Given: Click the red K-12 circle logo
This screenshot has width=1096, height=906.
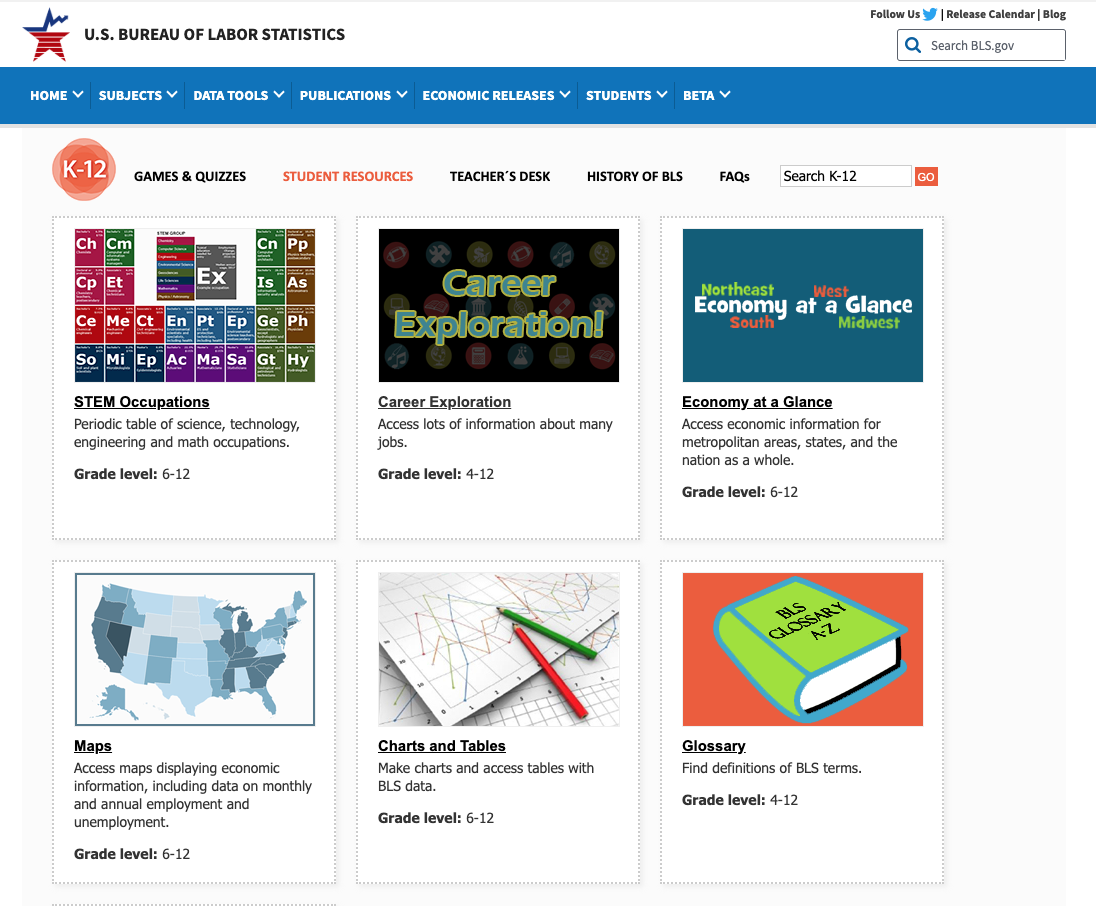Looking at the screenshot, I should point(84,169).
